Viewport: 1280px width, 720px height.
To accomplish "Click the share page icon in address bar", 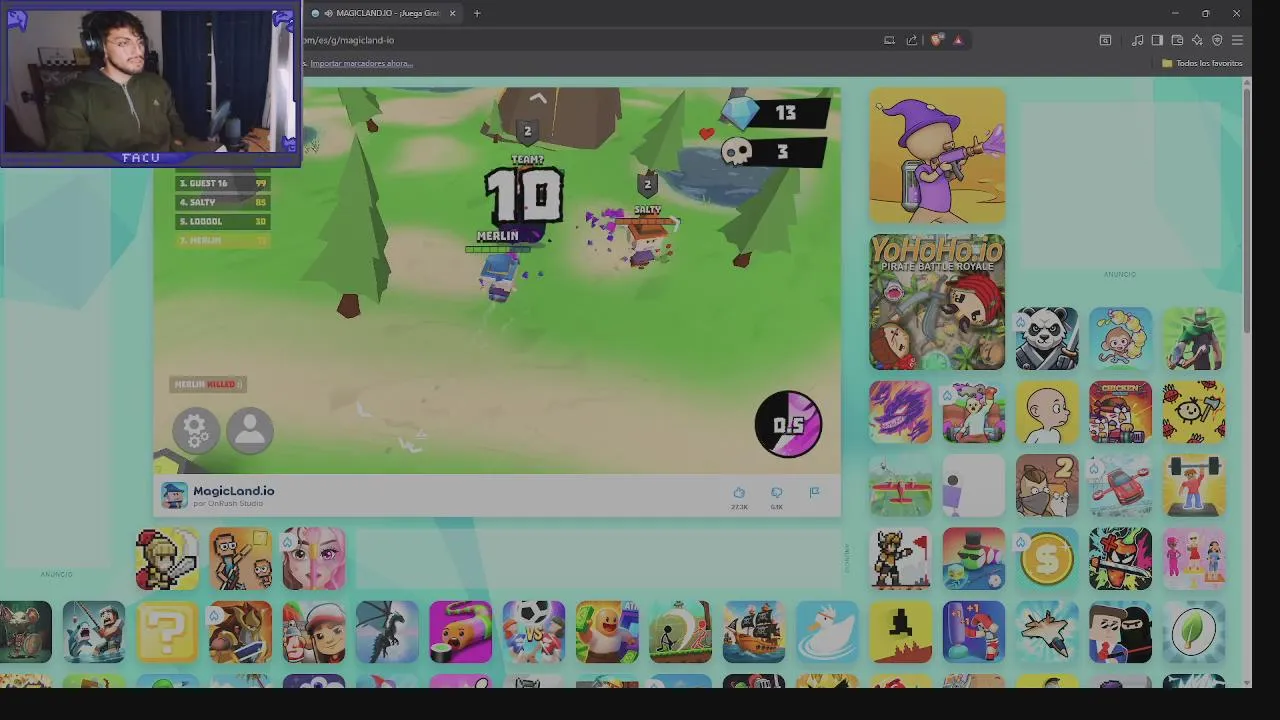I will point(911,40).
